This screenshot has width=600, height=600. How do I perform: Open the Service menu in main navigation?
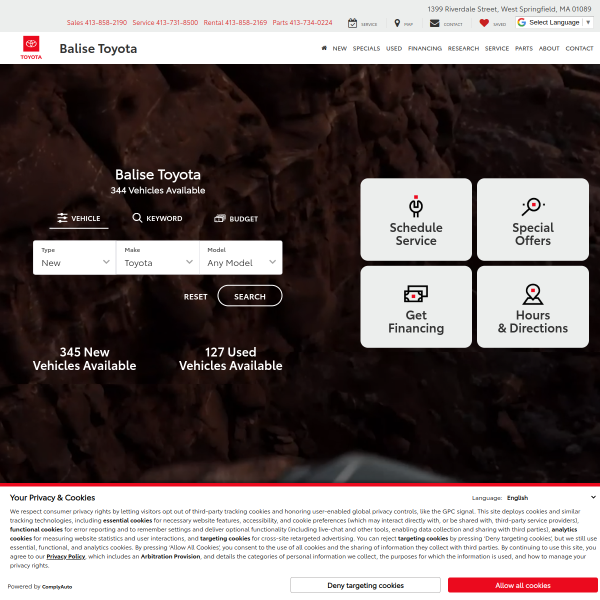[497, 49]
